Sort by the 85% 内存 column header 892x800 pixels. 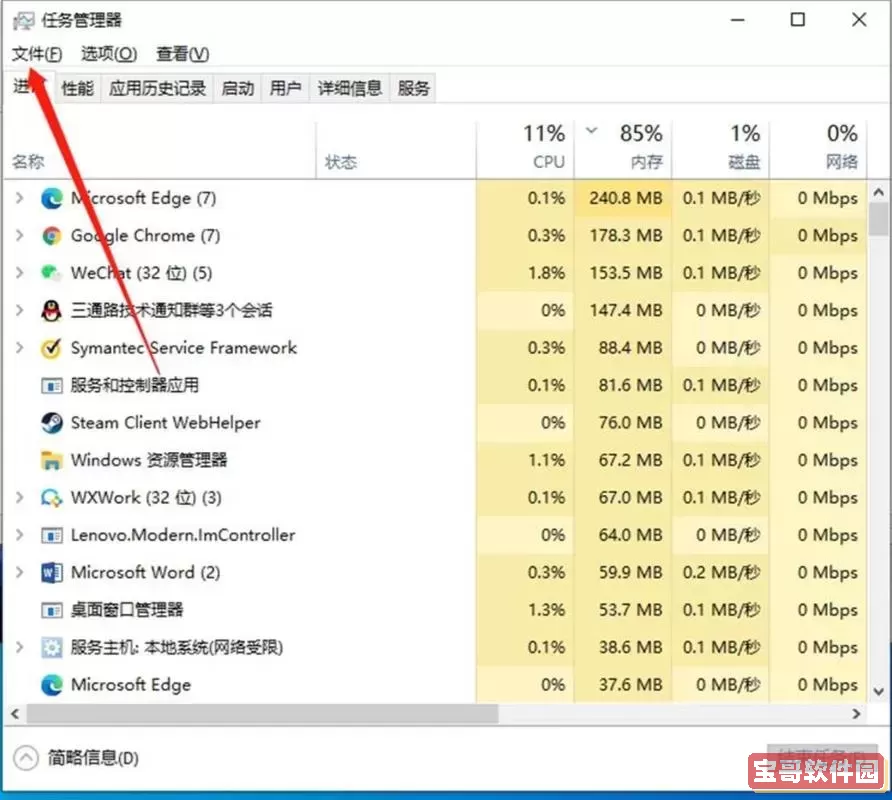tap(623, 150)
